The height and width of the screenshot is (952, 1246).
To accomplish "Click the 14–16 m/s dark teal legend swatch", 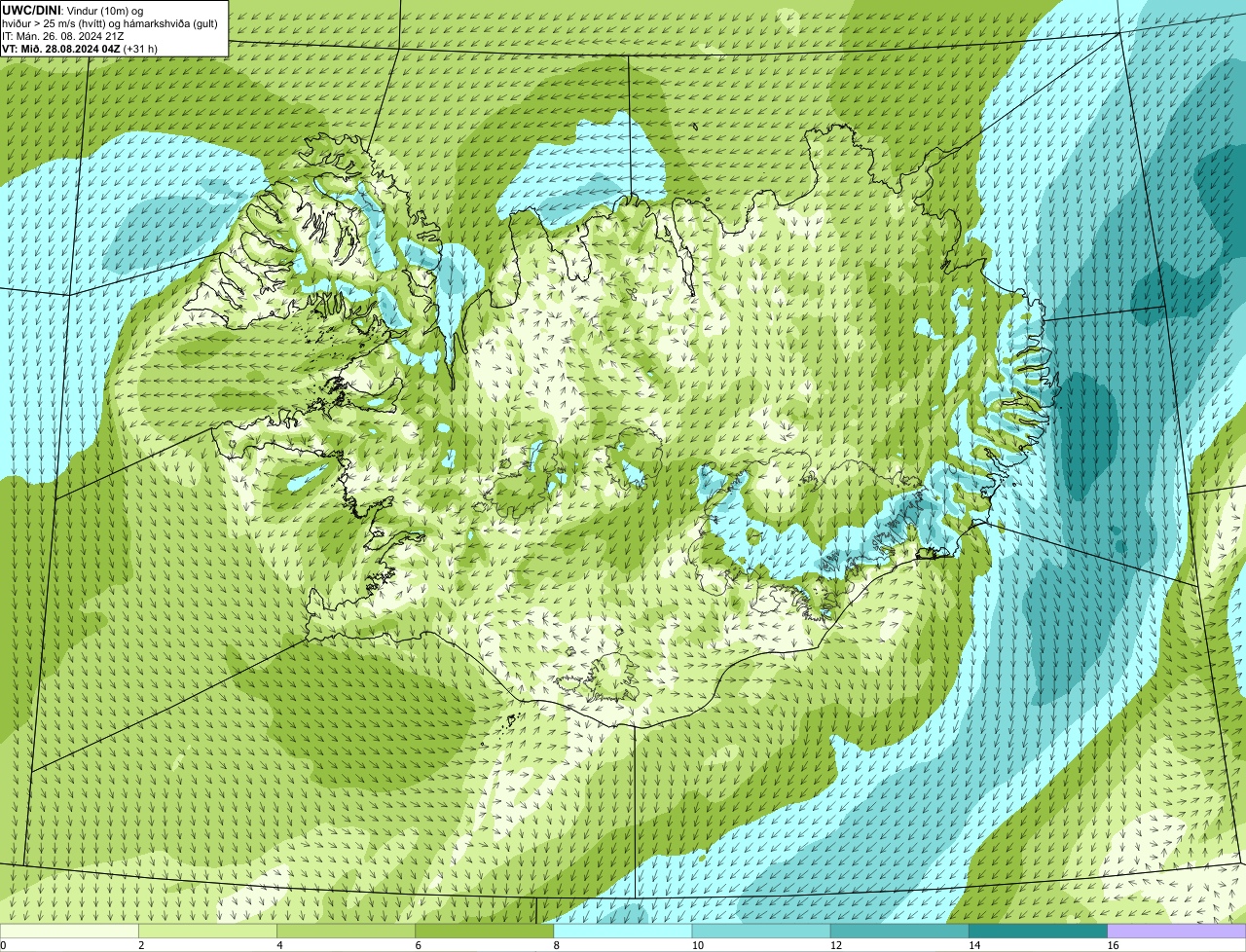I will [x=1039, y=931].
